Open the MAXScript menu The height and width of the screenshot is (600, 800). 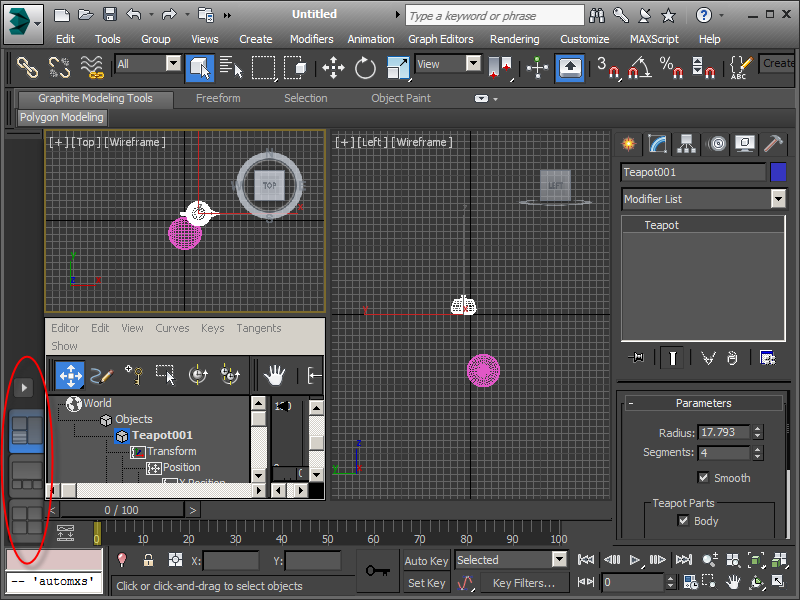pyautogui.click(x=654, y=39)
